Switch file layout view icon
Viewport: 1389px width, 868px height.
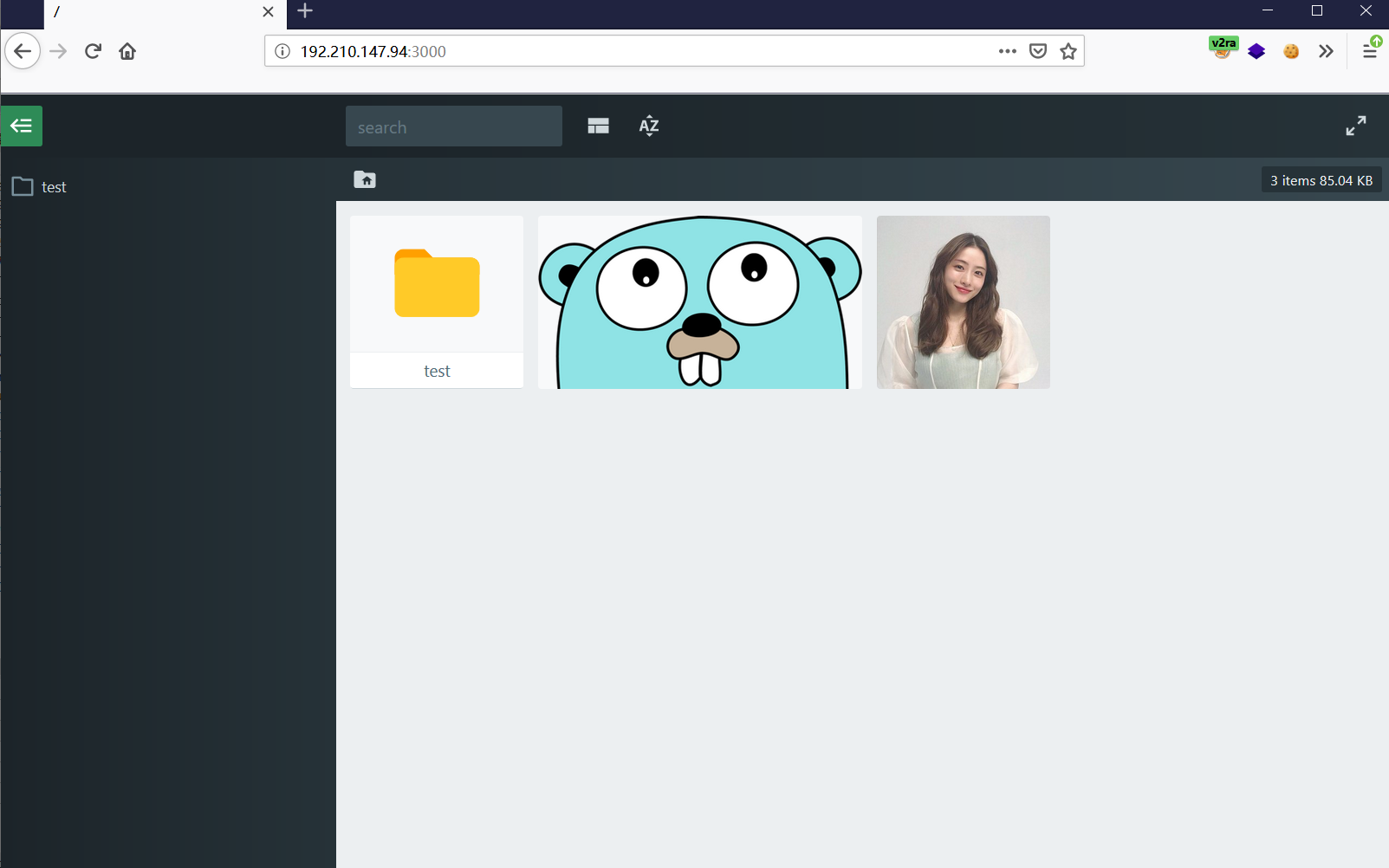click(x=598, y=126)
